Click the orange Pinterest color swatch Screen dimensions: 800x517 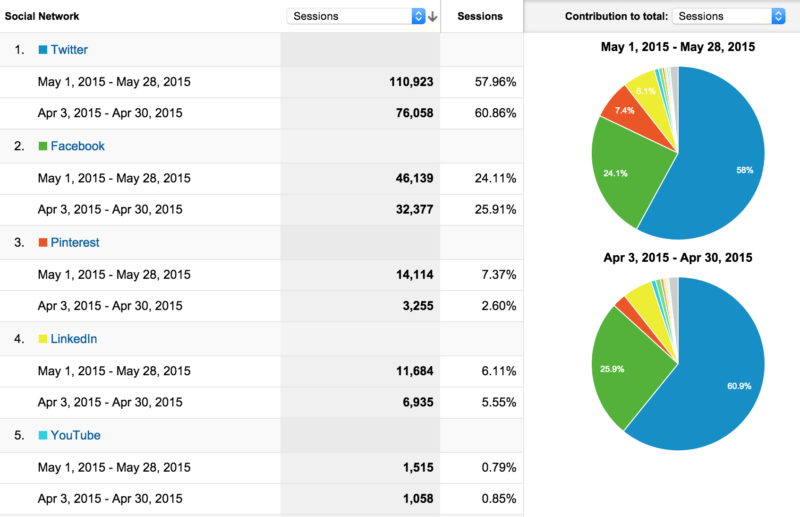click(43, 242)
